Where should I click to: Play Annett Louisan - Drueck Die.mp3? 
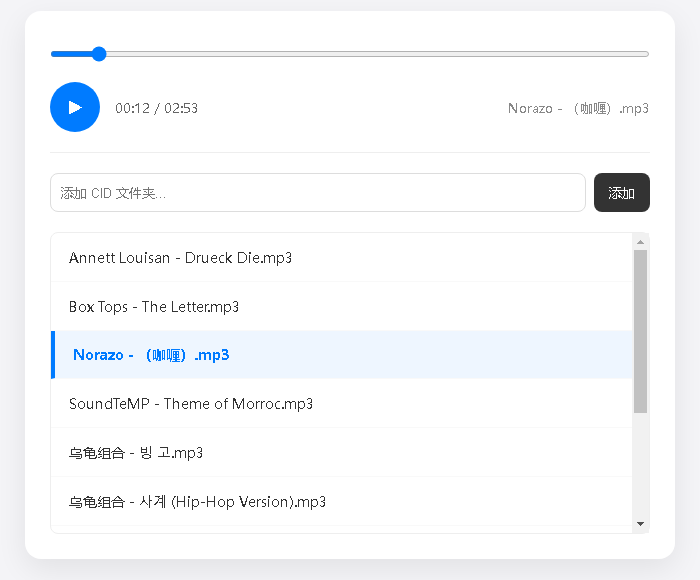(x=180, y=258)
